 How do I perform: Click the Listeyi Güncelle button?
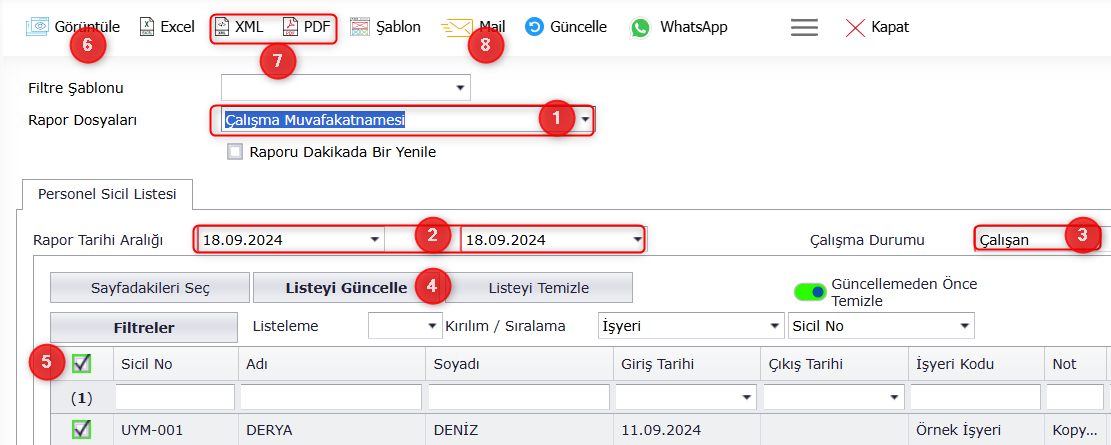(x=346, y=288)
